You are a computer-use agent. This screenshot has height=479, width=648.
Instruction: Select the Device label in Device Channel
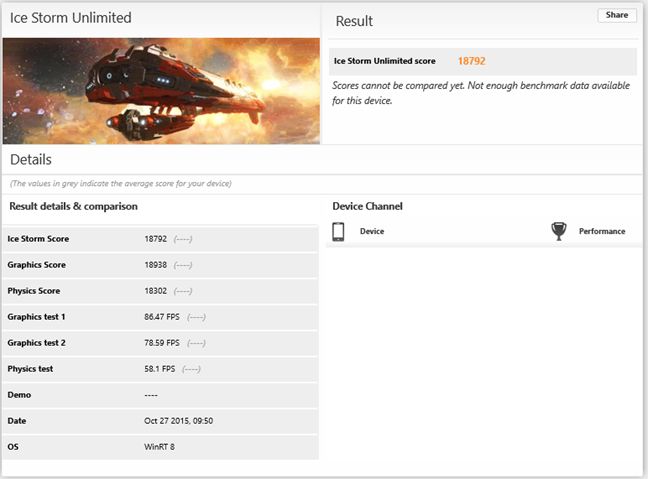tap(372, 231)
